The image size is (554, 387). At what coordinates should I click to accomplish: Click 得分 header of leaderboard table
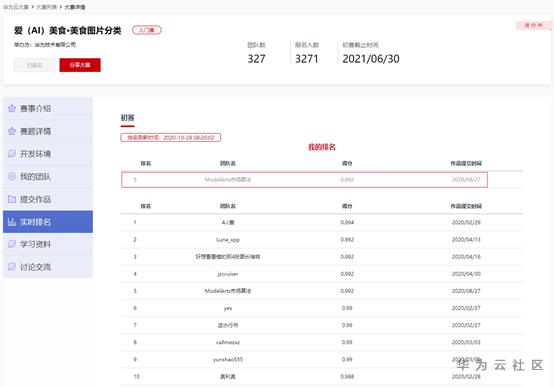(347, 206)
